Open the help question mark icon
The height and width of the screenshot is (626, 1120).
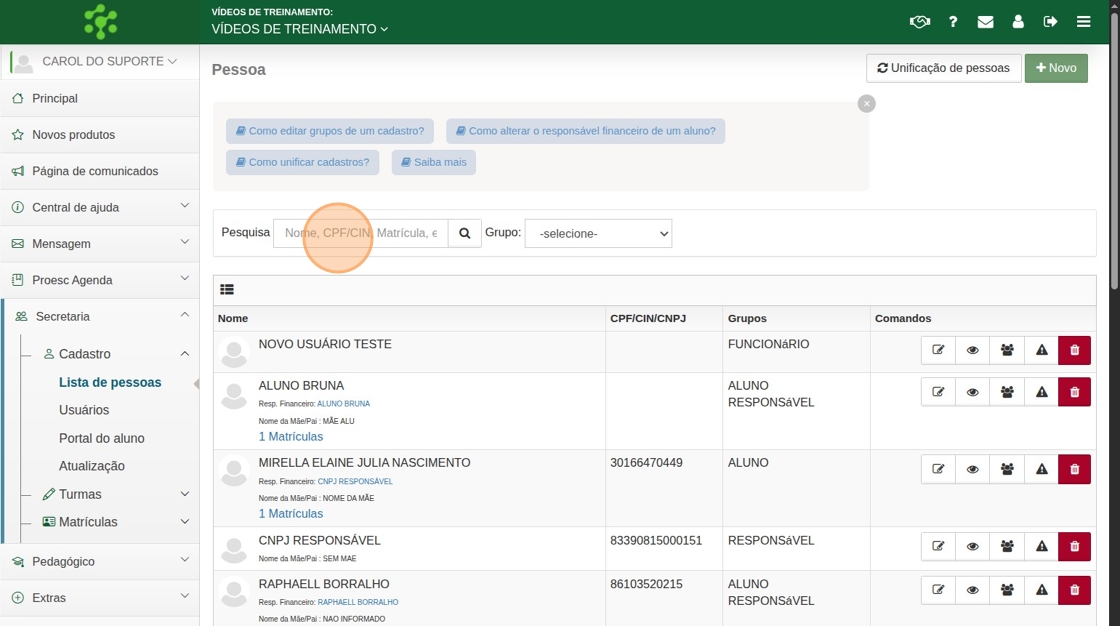(953, 22)
